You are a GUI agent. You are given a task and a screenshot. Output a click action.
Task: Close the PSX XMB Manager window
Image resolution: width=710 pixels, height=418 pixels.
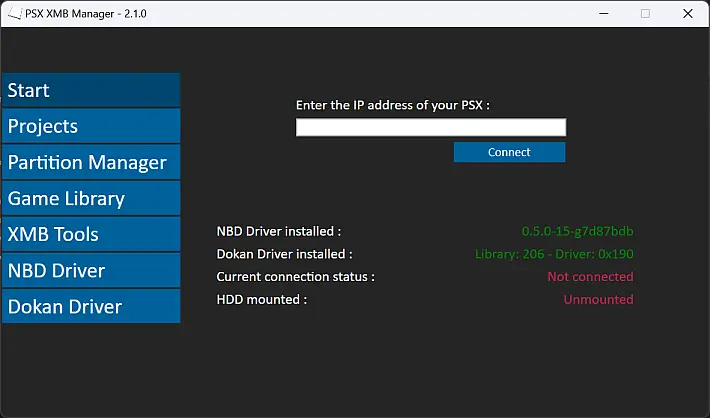pos(688,14)
